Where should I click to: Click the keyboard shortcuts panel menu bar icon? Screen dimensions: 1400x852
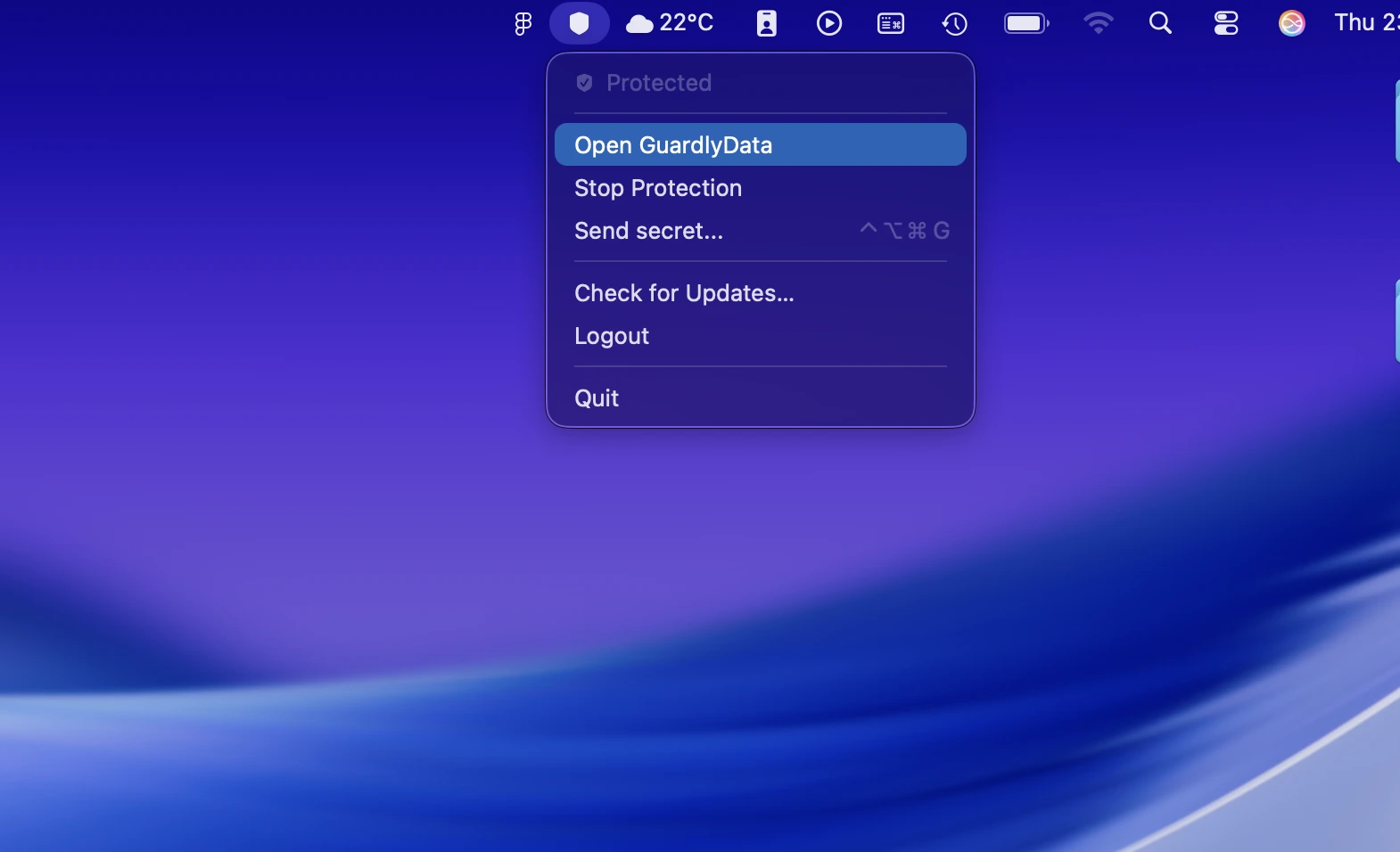(x=891, y=23)
